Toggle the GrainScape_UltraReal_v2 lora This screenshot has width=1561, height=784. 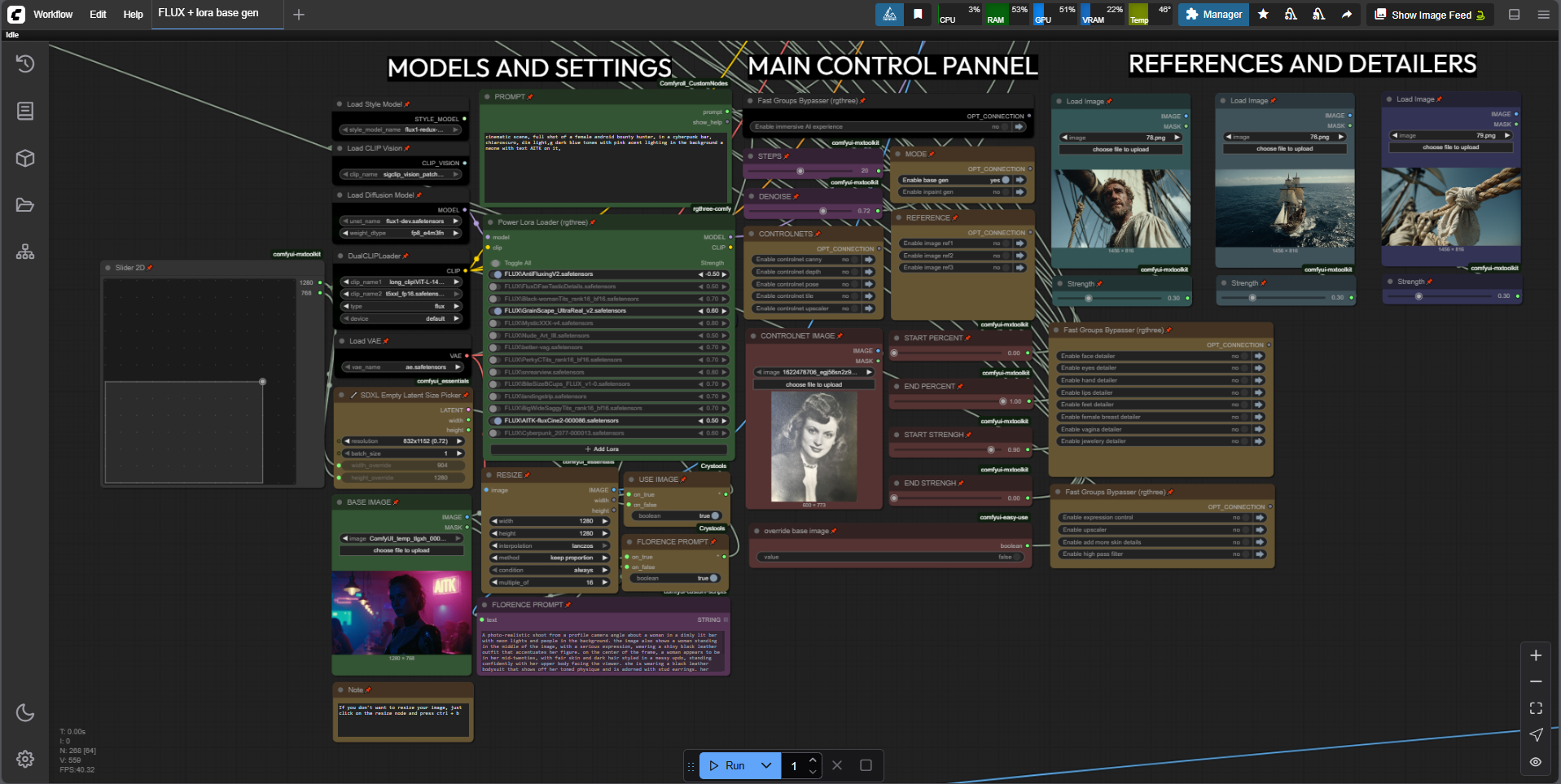496,311
